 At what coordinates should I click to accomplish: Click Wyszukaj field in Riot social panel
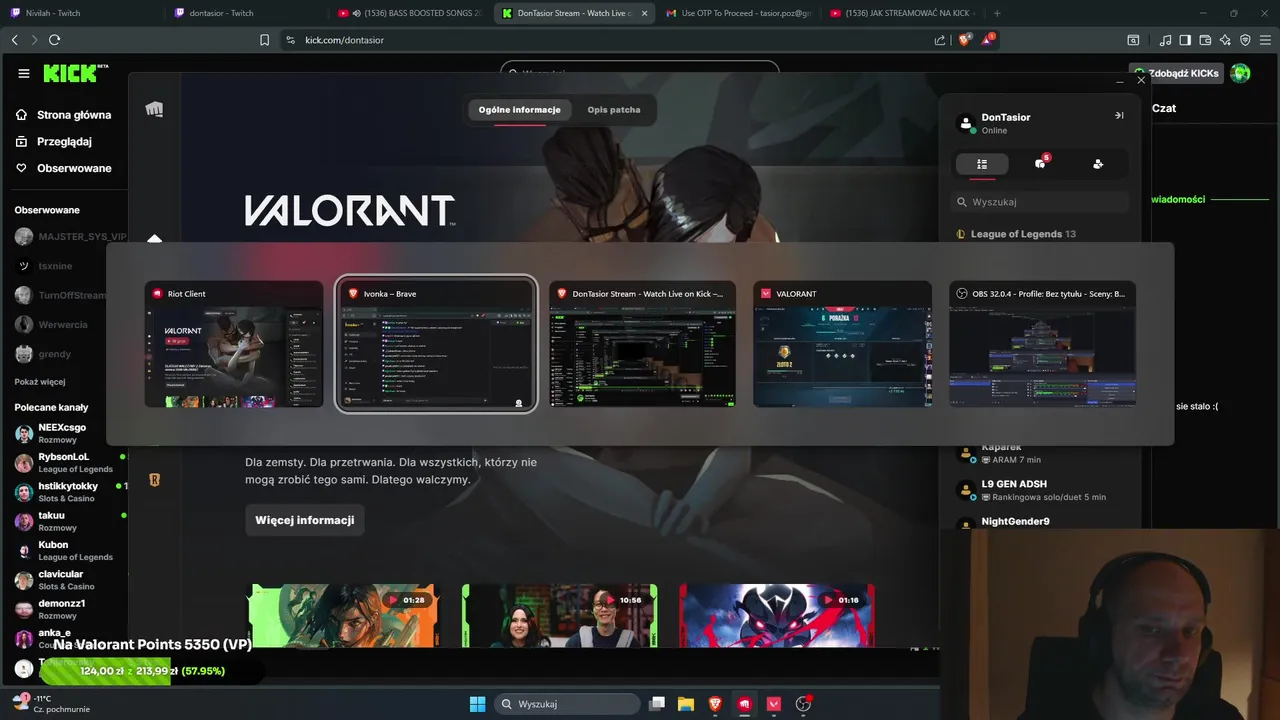tap(1040, 202)
